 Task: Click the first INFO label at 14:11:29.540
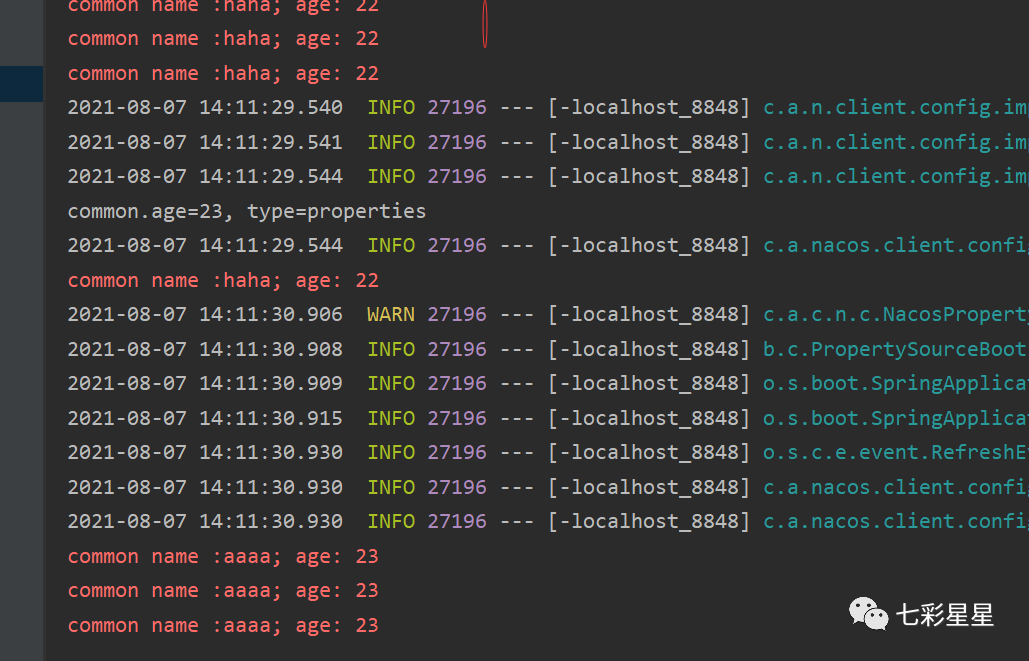pos(391,108)
